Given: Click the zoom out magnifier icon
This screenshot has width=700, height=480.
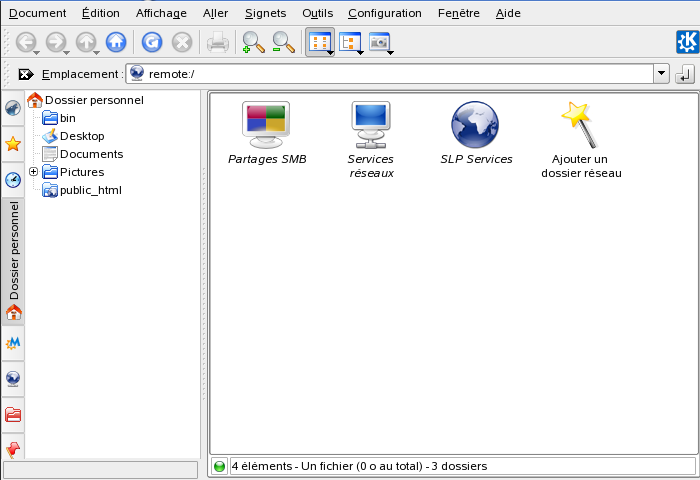Looking at the screenshot, I should click(284, 42).
